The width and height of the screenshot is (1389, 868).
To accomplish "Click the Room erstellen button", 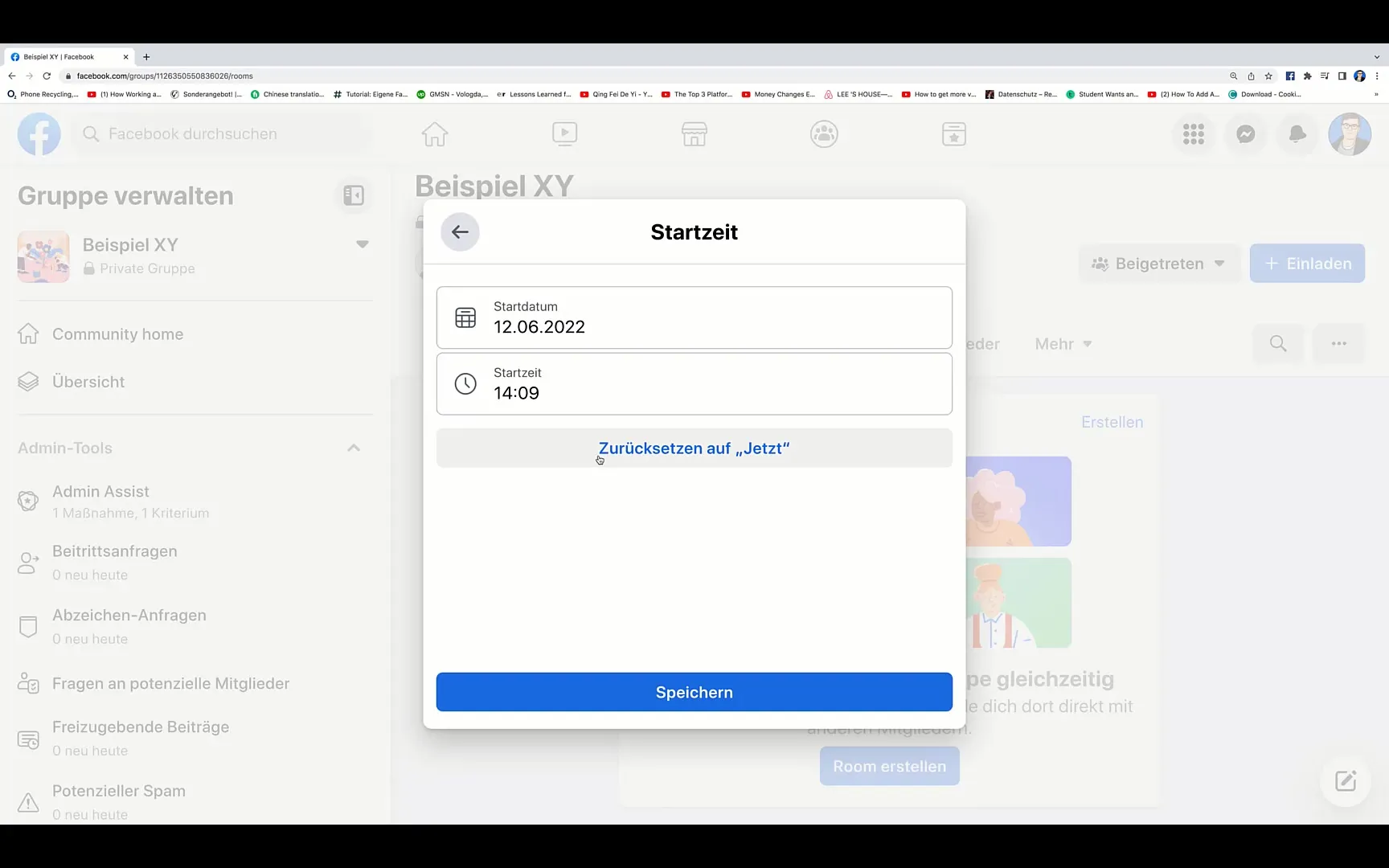I will (x=890, y=767).
